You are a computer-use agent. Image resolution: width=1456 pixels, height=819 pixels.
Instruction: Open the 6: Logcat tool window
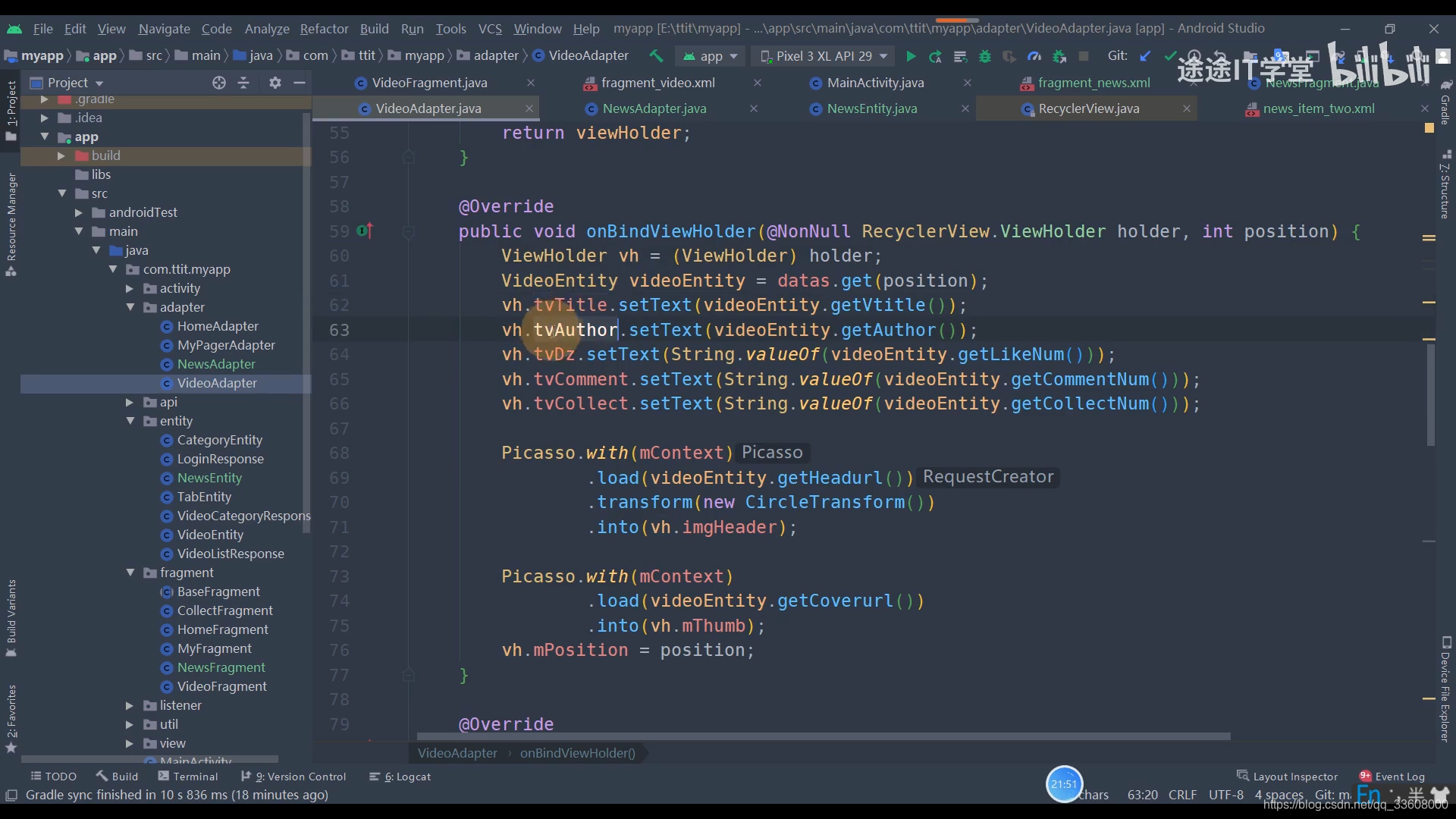(400, 777)
